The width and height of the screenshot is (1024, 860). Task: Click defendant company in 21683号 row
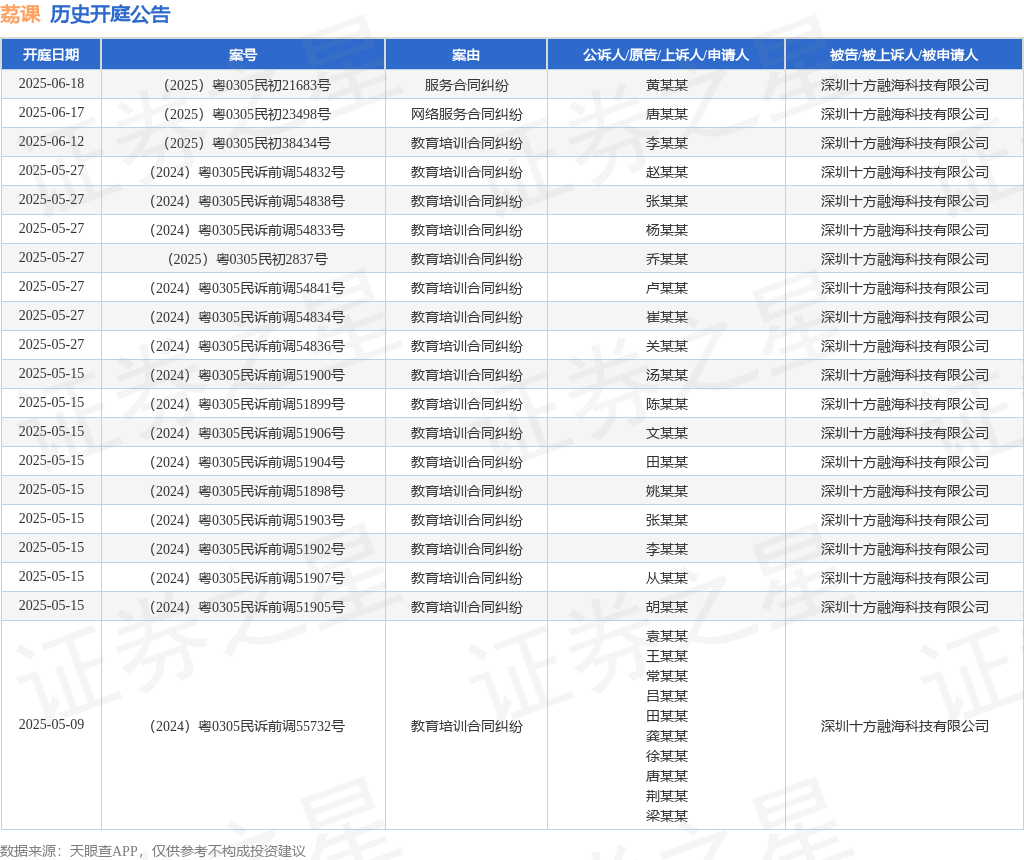[x=904, y=85]
